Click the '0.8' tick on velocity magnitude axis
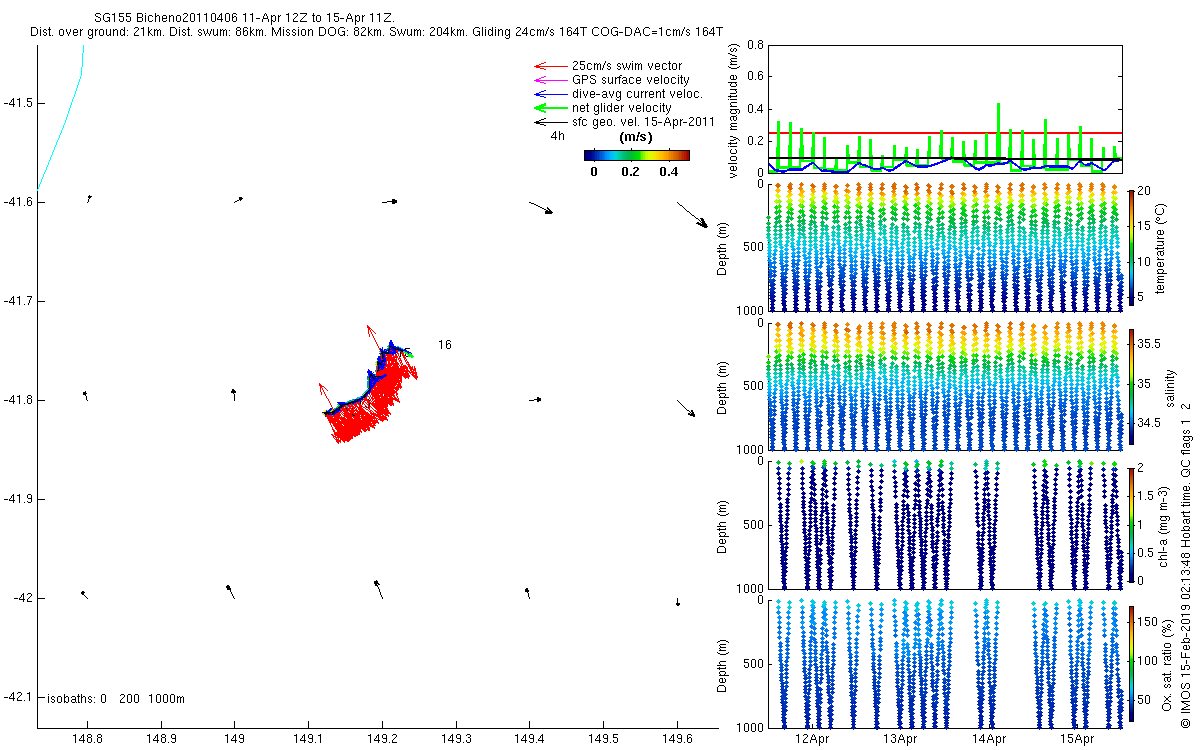The height and width of the screenshot is (750, 1200). [754, 46]
